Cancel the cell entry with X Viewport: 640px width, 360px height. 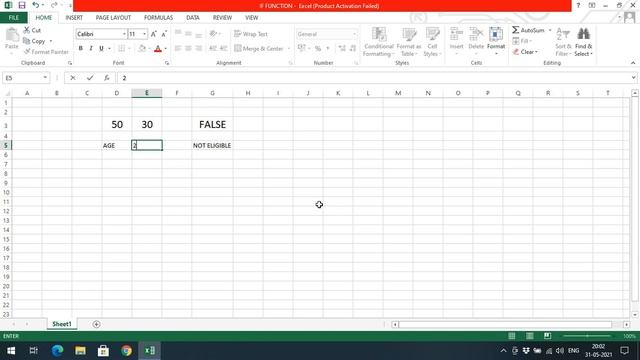73,78
